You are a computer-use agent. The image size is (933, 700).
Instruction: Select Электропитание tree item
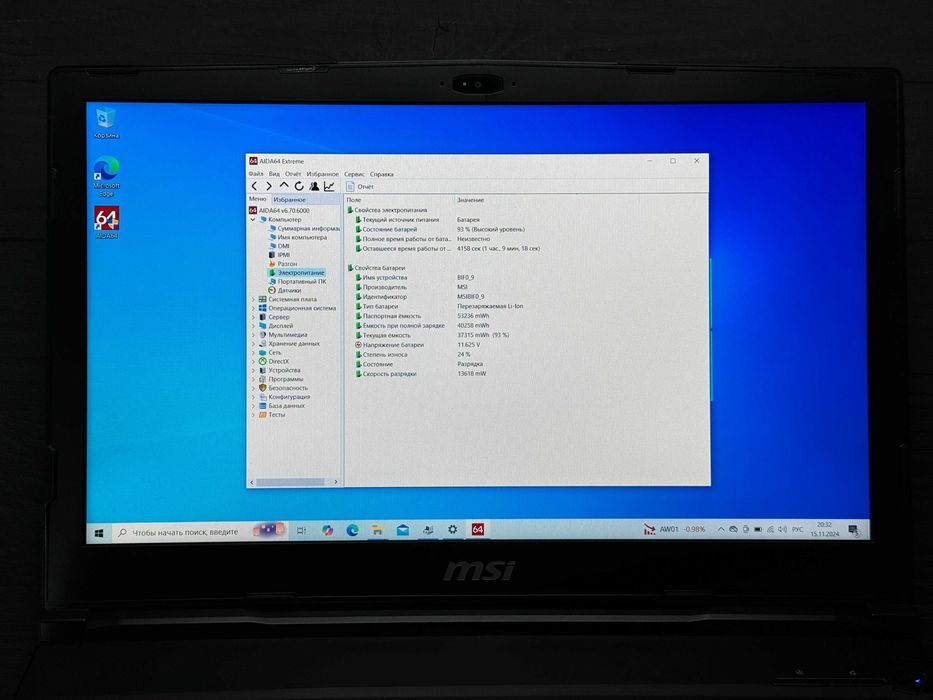[x=296, y=273]
